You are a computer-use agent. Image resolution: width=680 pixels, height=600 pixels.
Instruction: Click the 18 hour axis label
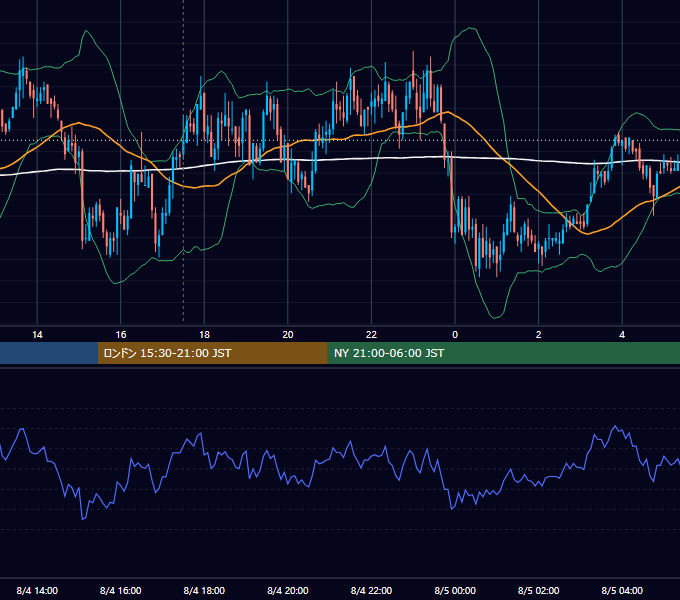tap(204, 335)
